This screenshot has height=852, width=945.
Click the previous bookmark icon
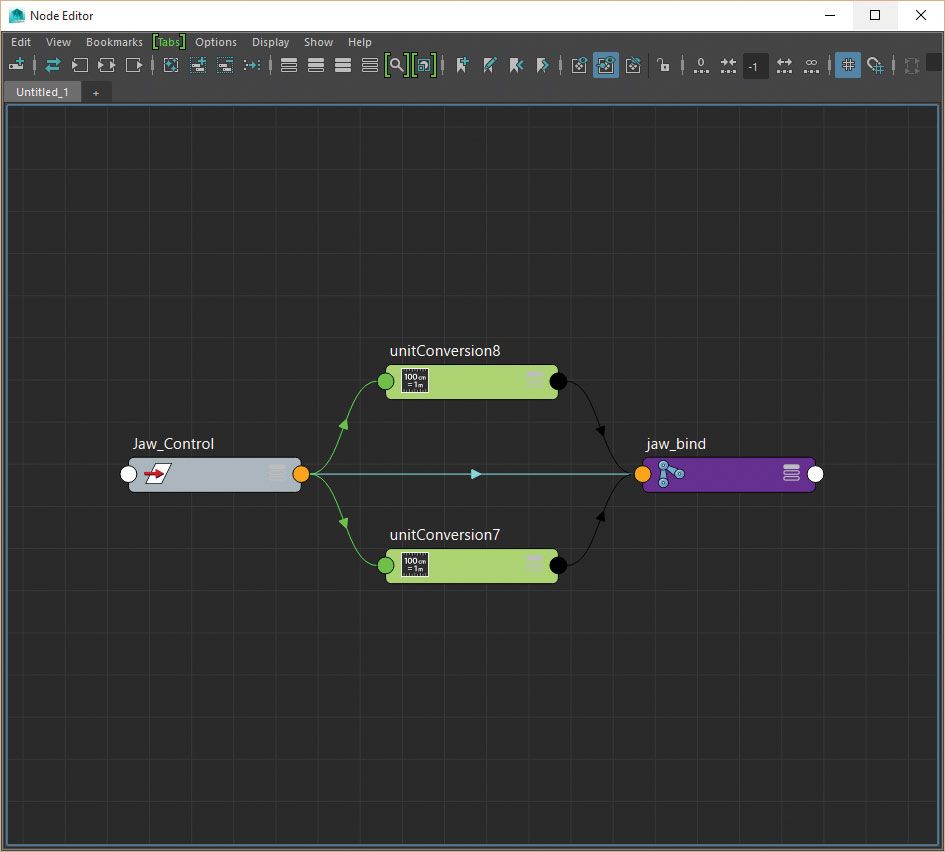coord(516,65)
